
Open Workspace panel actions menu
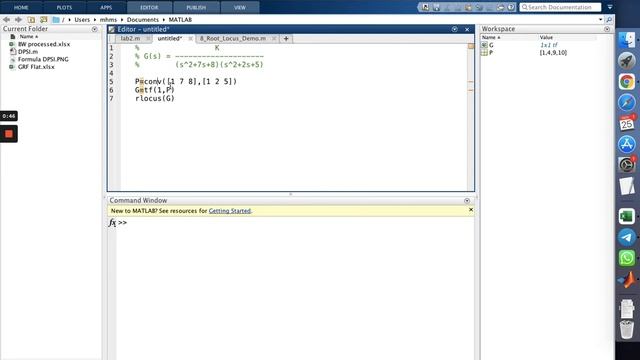pos(607,29)
